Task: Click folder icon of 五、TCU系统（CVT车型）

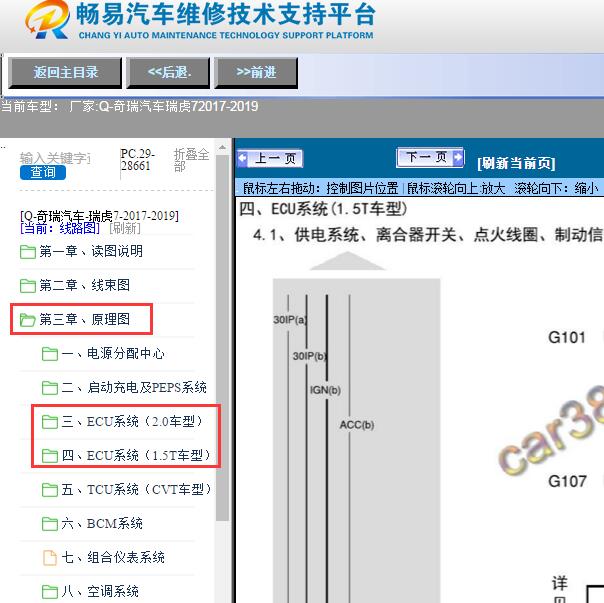Action: [50, 490]
